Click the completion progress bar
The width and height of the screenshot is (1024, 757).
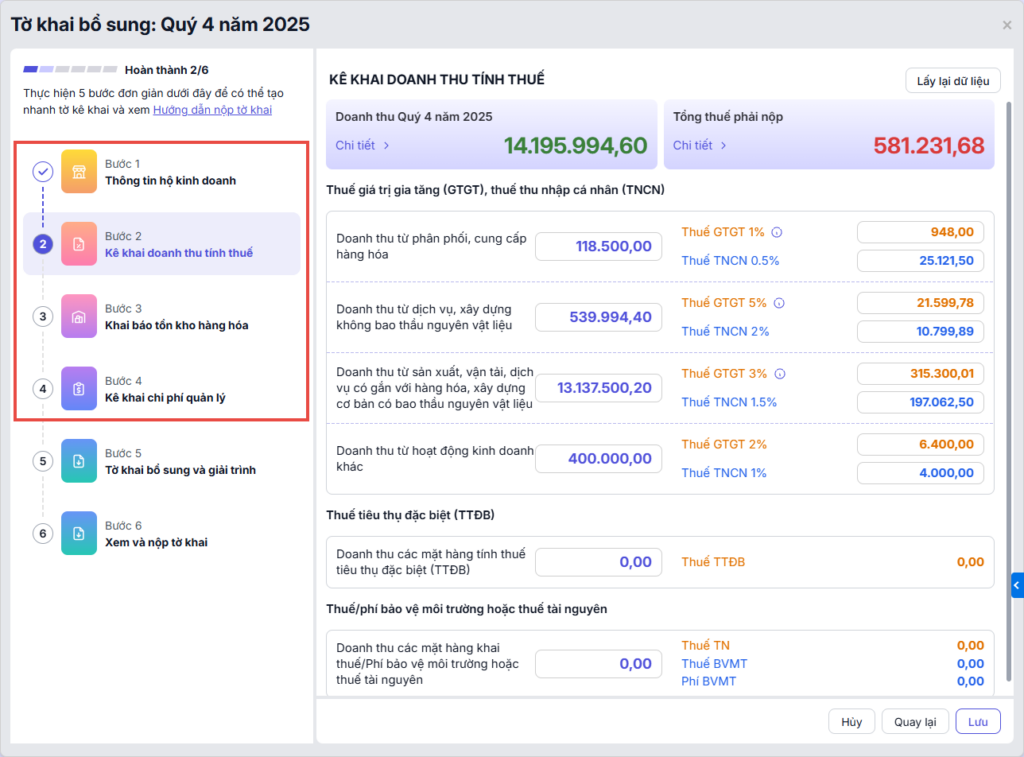click(69, 70)
